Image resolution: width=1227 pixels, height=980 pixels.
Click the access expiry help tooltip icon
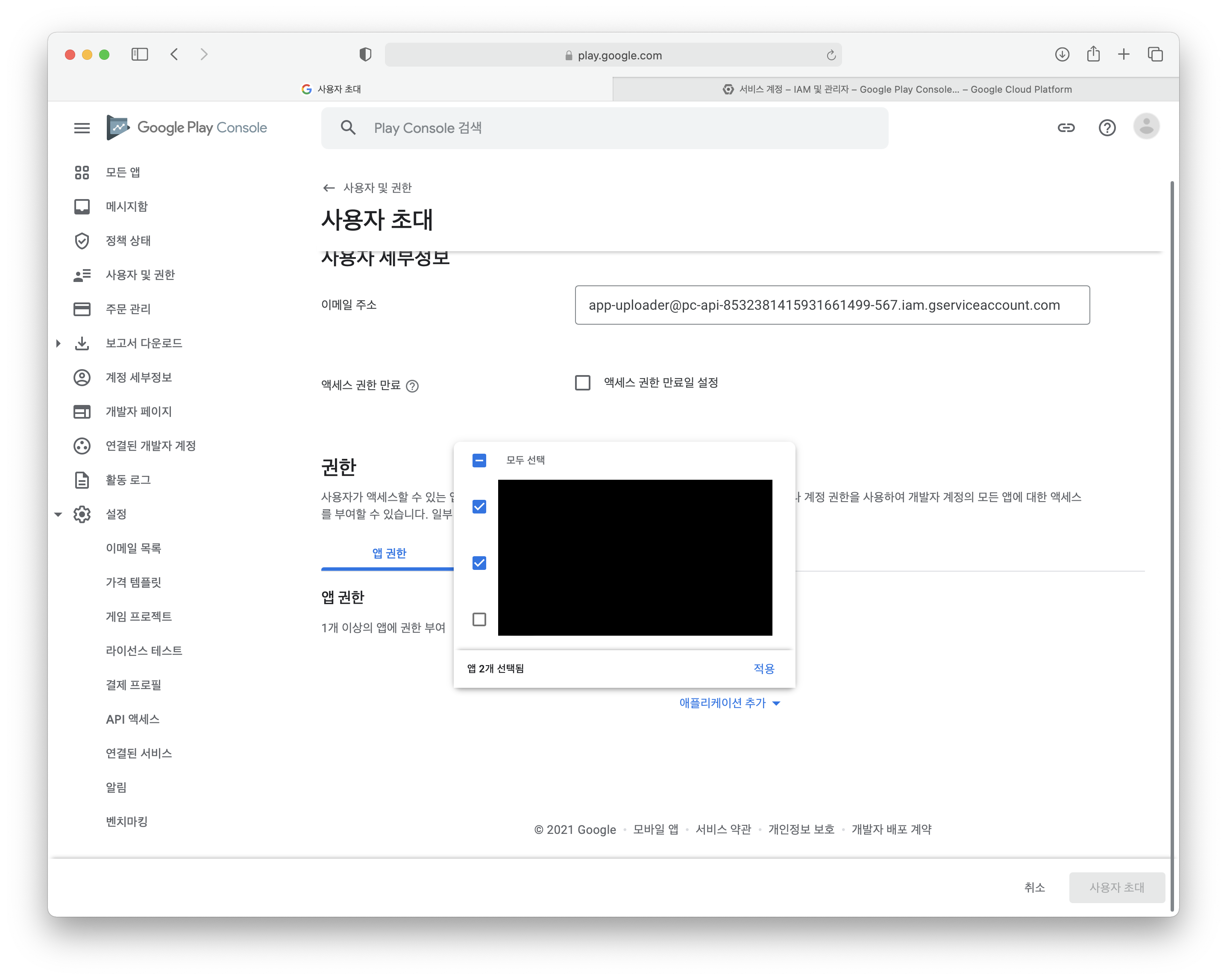click(x=413, y=387)
